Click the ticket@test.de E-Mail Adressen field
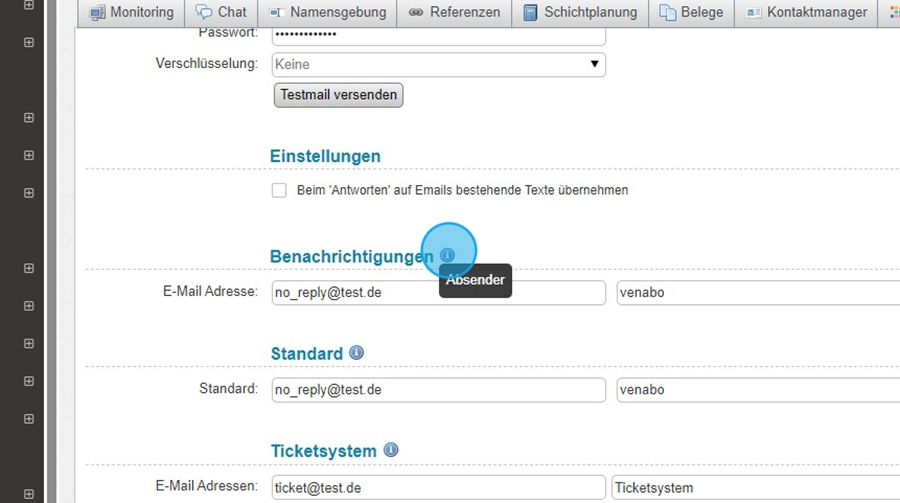 point(439,487)
